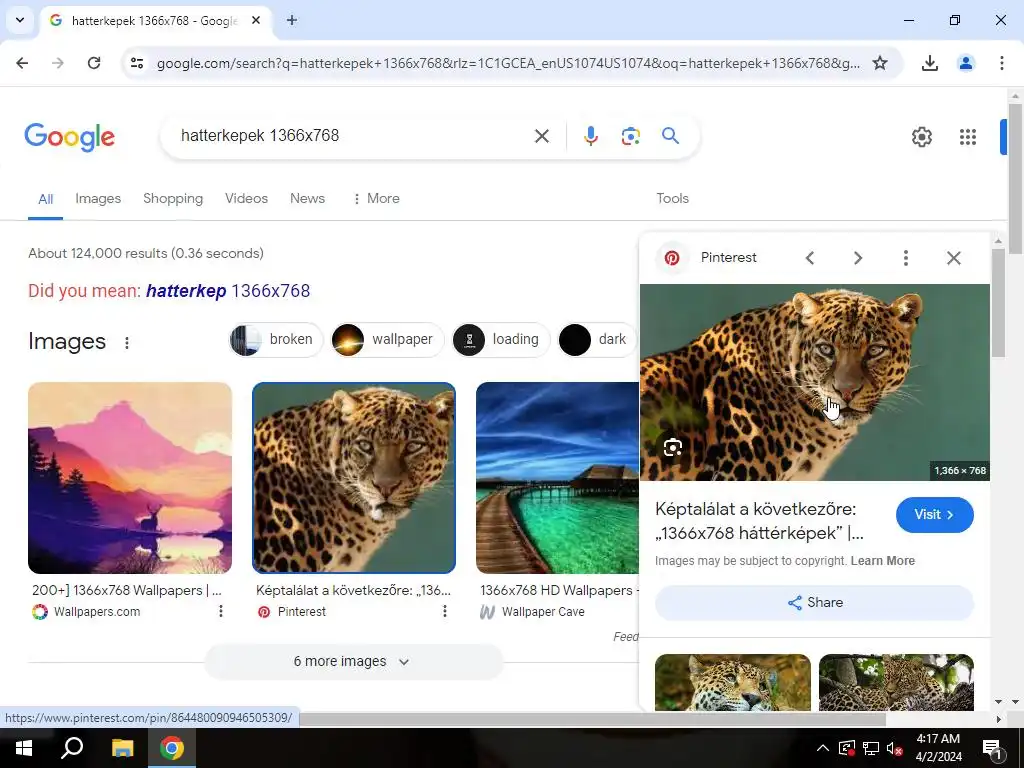Viewport: 1024px width, 768px height.
Task: Clear the search box text
Action: pyautogui.click(x=541, y=136)
